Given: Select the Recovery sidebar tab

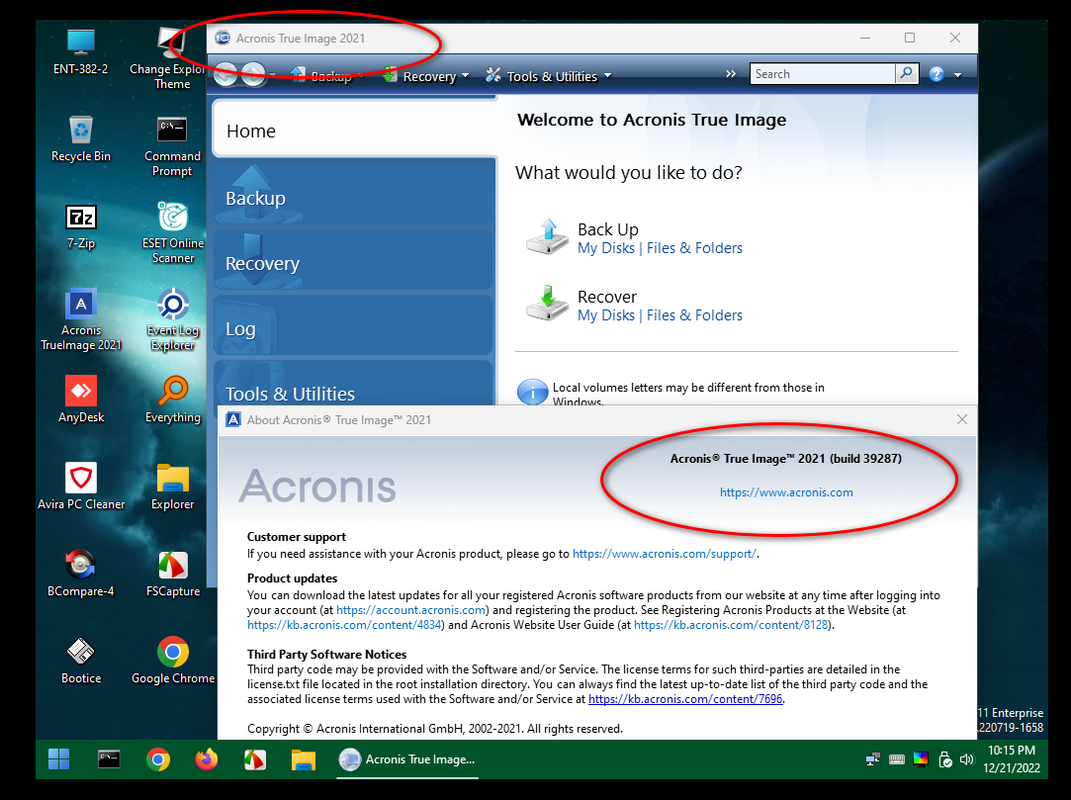Looking at the screenshot, I should [355, 260].
